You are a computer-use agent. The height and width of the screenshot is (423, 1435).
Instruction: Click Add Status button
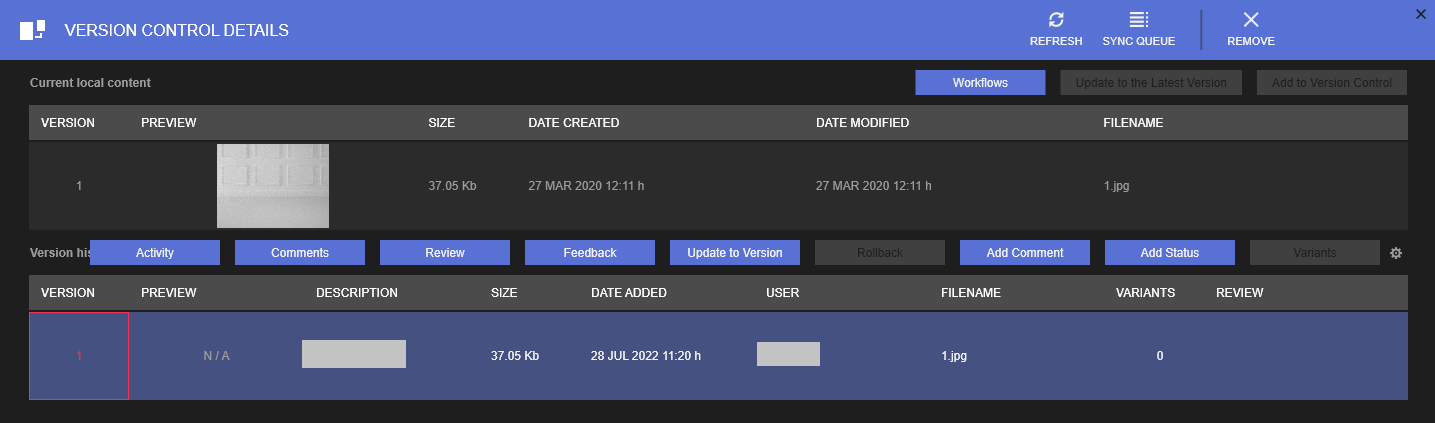pos(1170,253)
